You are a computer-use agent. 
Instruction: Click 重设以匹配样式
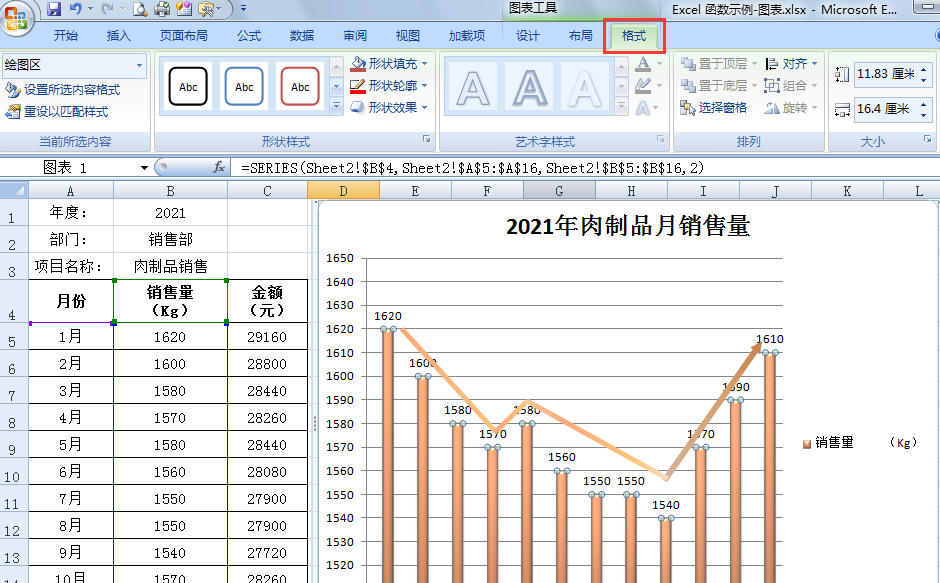pyautogui.click(x=57, y=112)
